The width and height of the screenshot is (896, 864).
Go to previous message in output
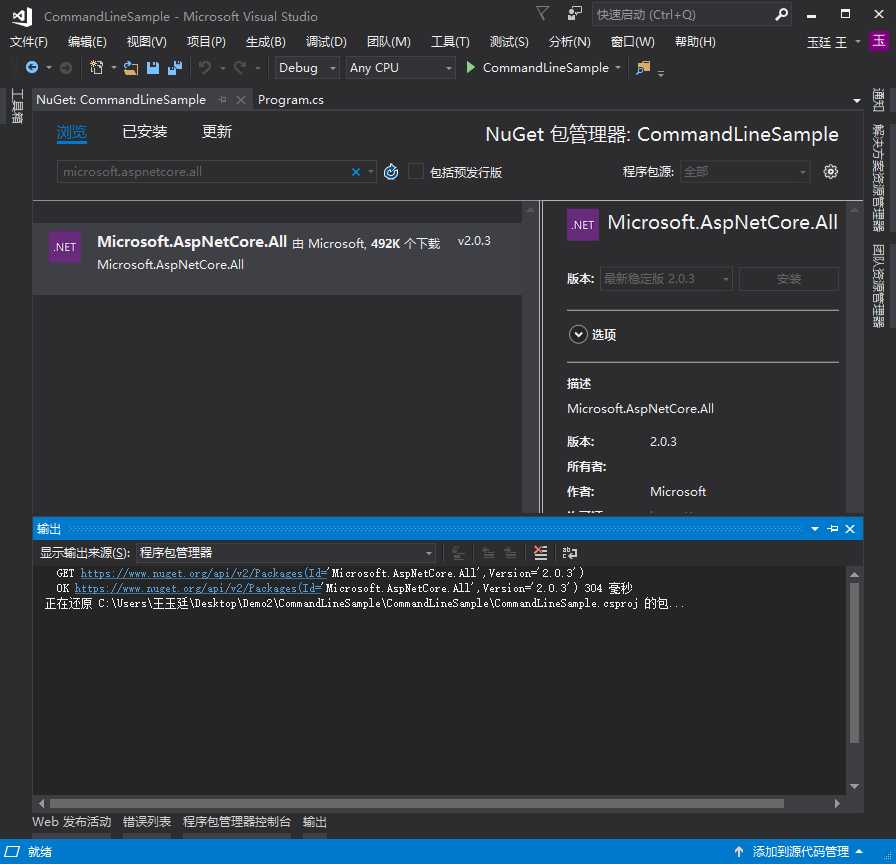pos(488,553)
